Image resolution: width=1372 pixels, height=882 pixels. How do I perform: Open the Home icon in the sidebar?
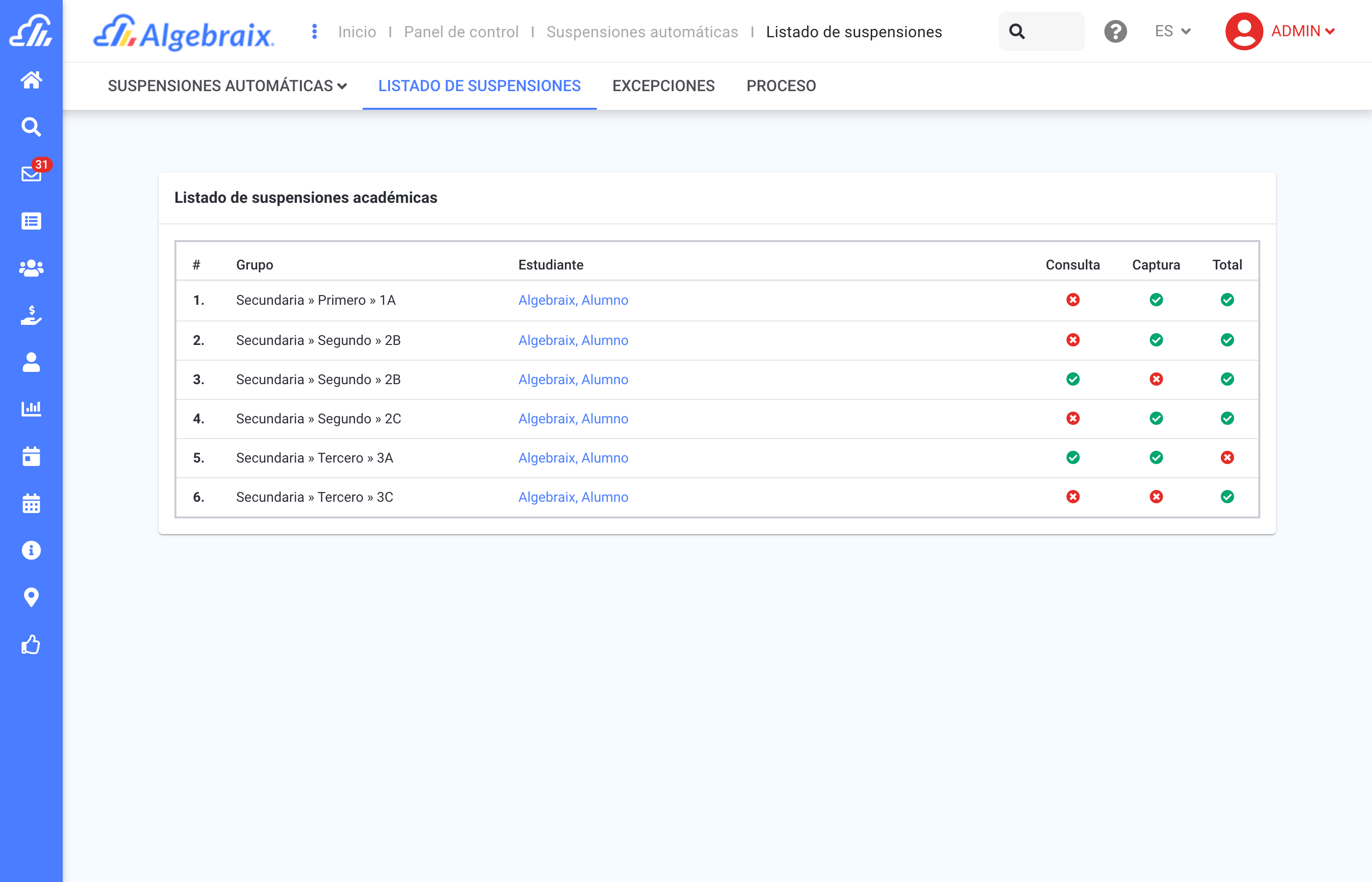(31, 80)
